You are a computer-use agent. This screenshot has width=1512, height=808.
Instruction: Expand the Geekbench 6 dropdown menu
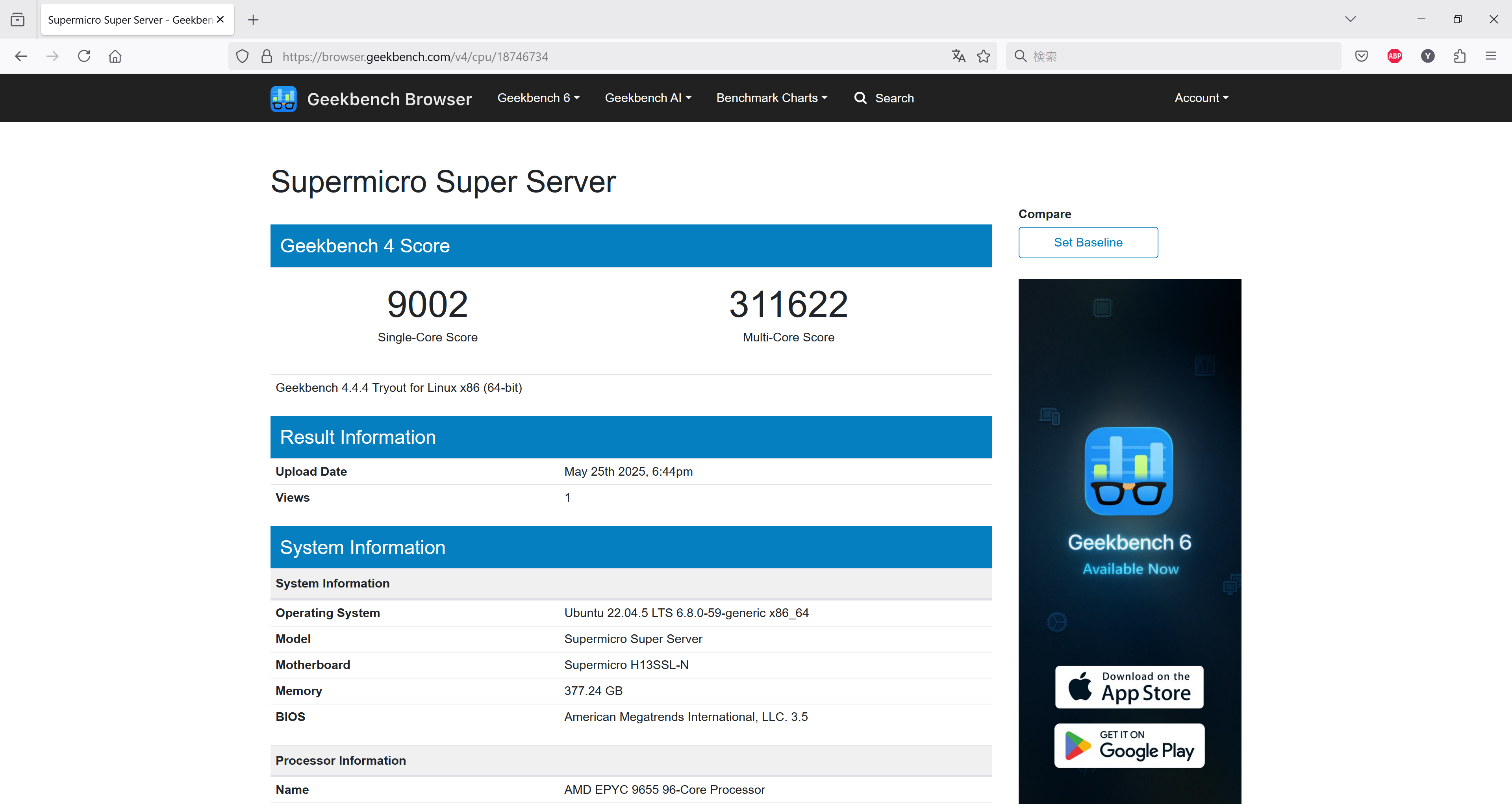(538, 98)
